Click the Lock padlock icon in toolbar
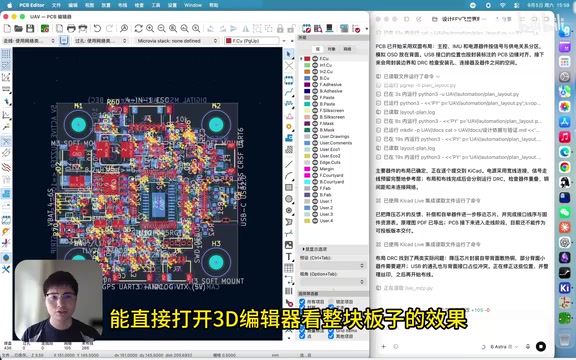 (x=280, y=28)
